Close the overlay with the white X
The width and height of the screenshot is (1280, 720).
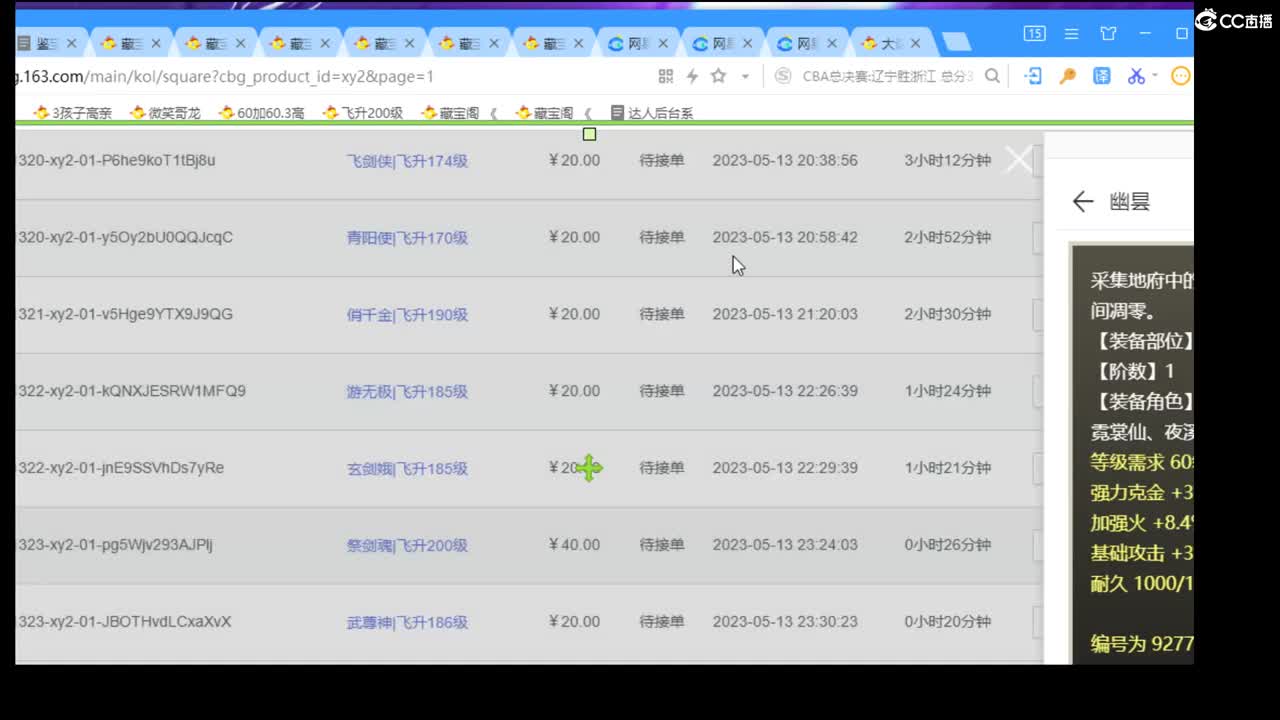[1018, 160]
